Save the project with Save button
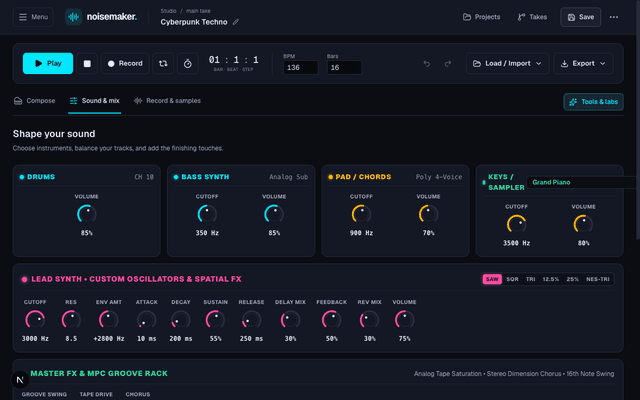Viewport: 640px width, 400px height. coord(580,17)
